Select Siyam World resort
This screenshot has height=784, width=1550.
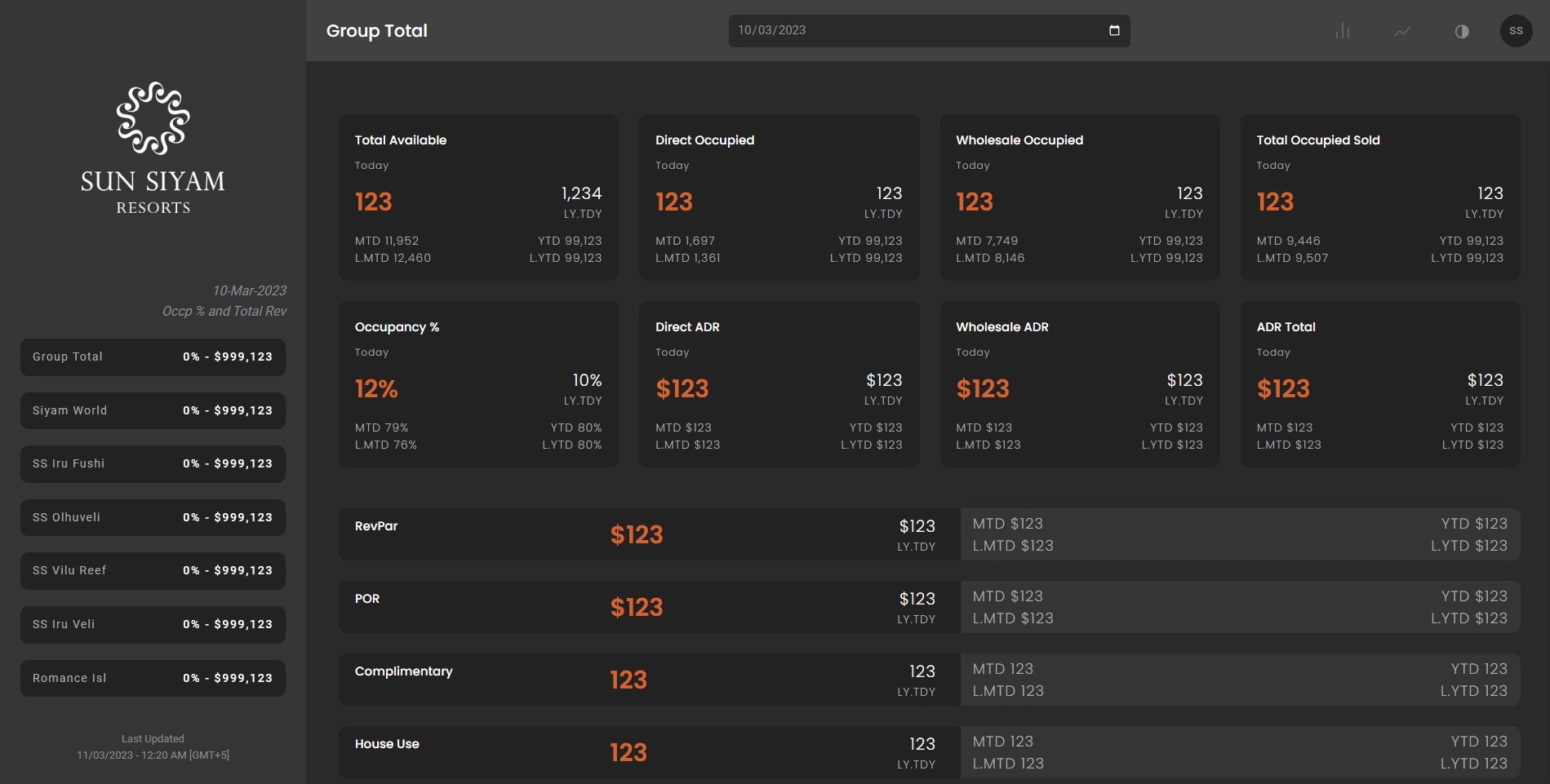pyautogui.click(x=153, y=410)
